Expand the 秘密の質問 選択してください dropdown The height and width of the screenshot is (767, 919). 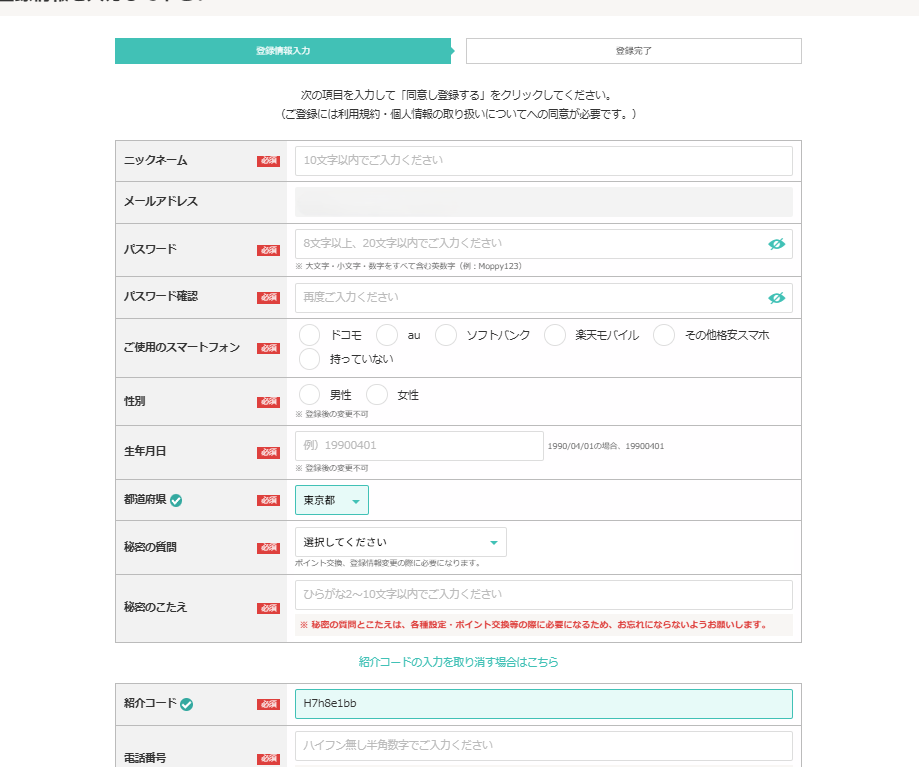(x=400, y=542)
